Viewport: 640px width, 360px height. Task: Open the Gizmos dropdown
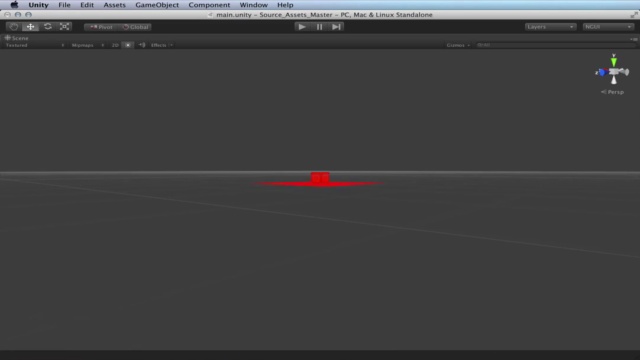[x=458, y=45]
